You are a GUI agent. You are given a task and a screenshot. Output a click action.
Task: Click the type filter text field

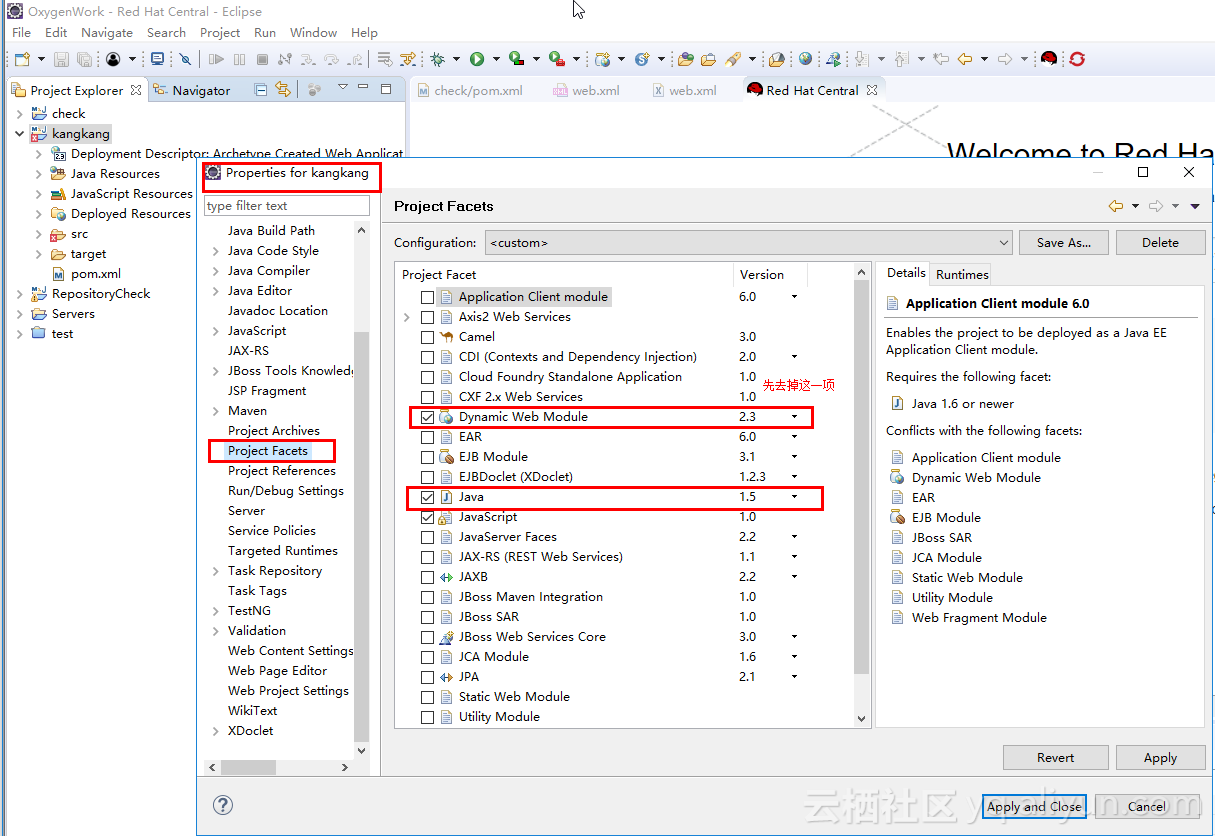tap(287, 206)
